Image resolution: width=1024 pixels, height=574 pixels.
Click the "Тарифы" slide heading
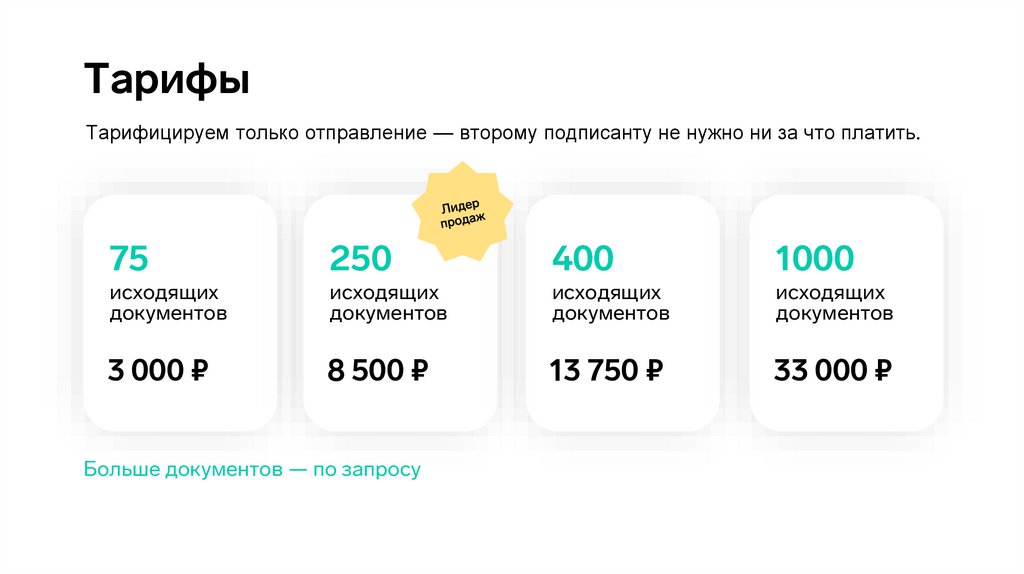click(166, 80)
